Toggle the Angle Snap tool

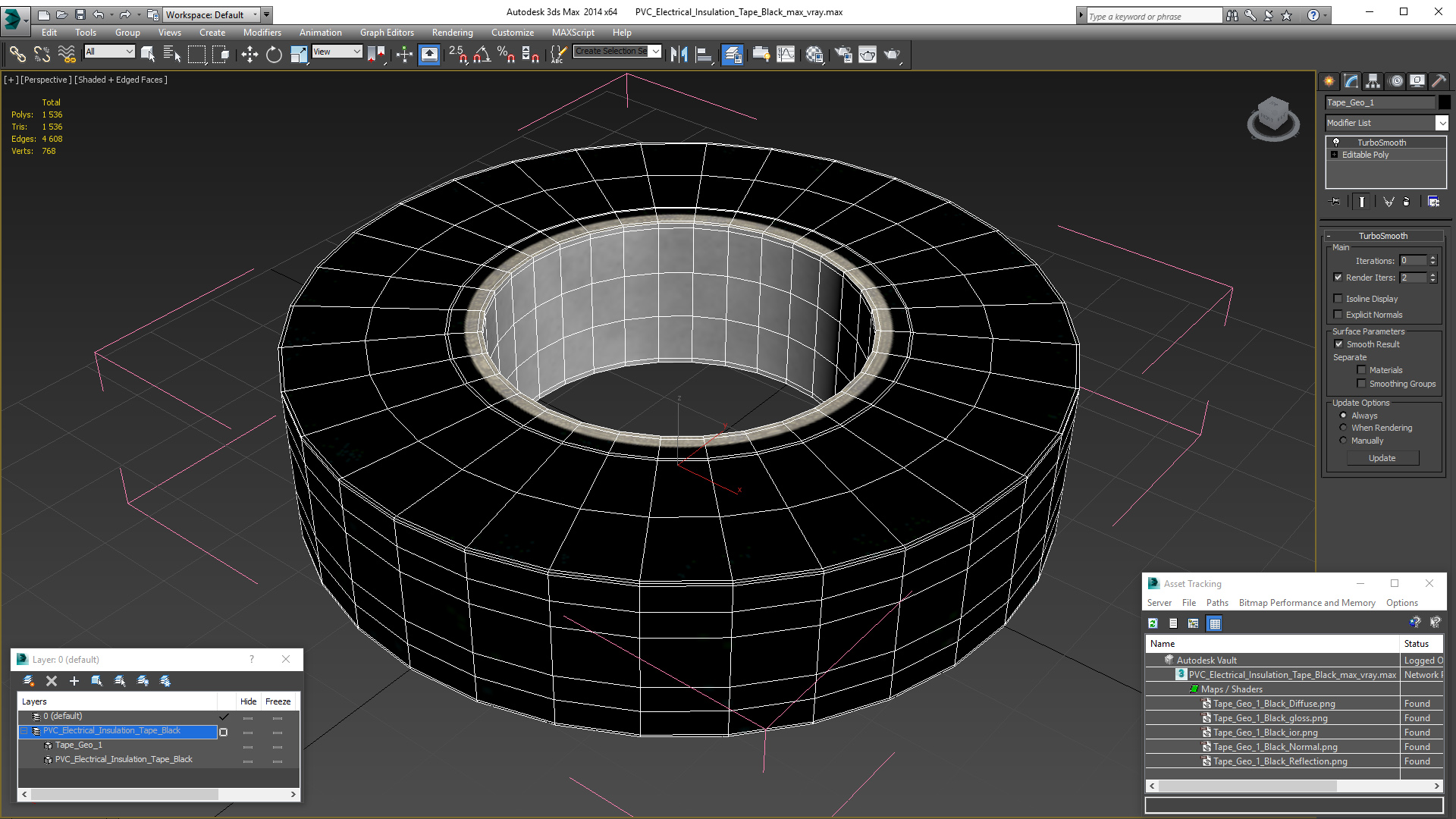coord(482,55)
